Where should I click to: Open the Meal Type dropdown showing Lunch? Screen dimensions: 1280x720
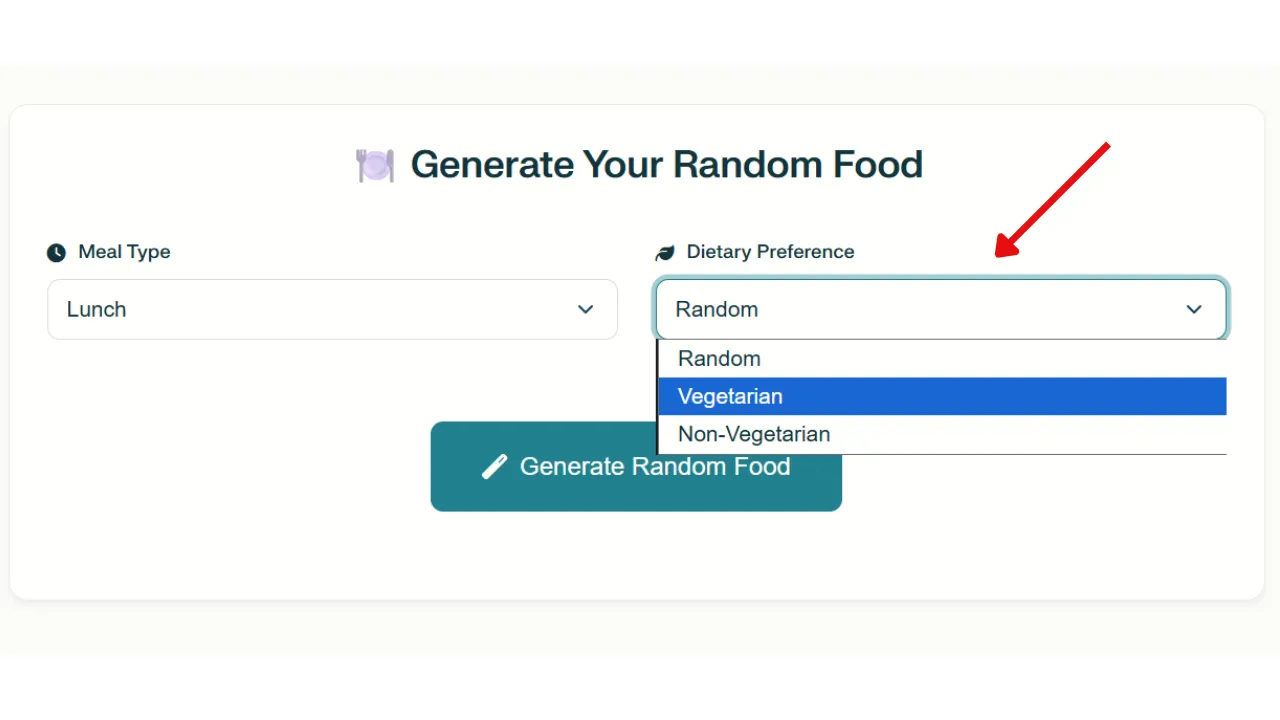tap(332, 310)
